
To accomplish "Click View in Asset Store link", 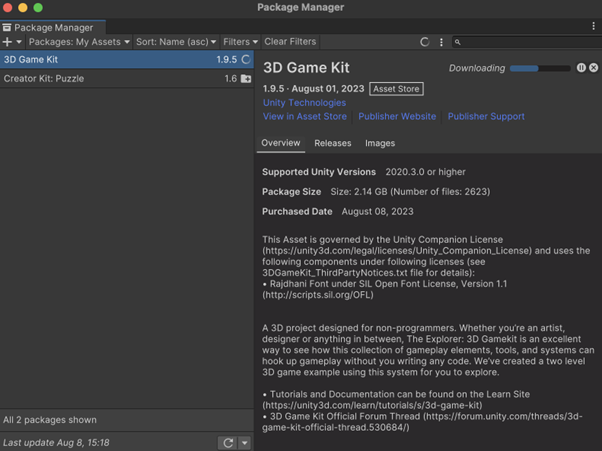I will click(305, 116).
